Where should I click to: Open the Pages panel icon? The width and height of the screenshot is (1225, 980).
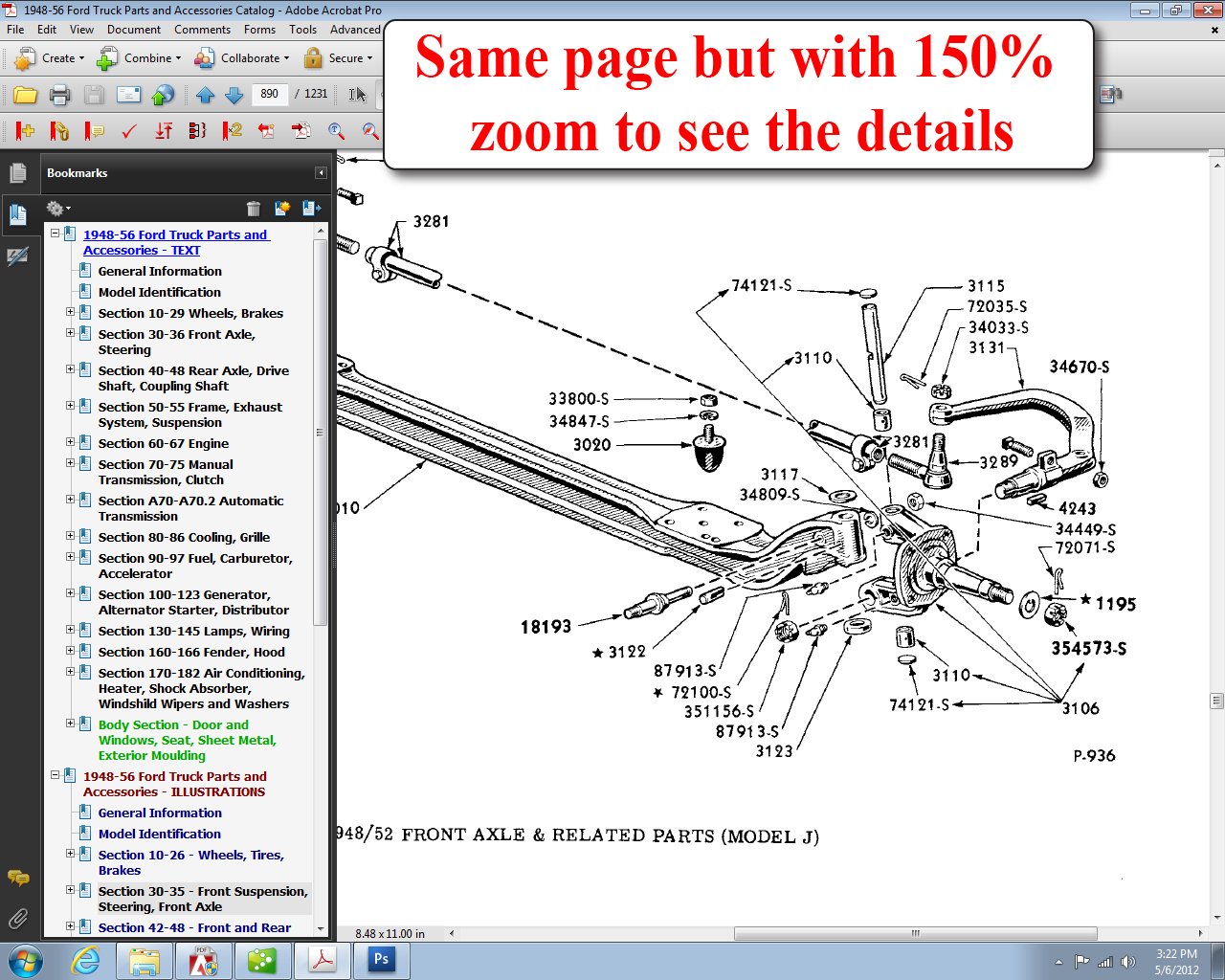pyautogui.click(x=17, y=173)
